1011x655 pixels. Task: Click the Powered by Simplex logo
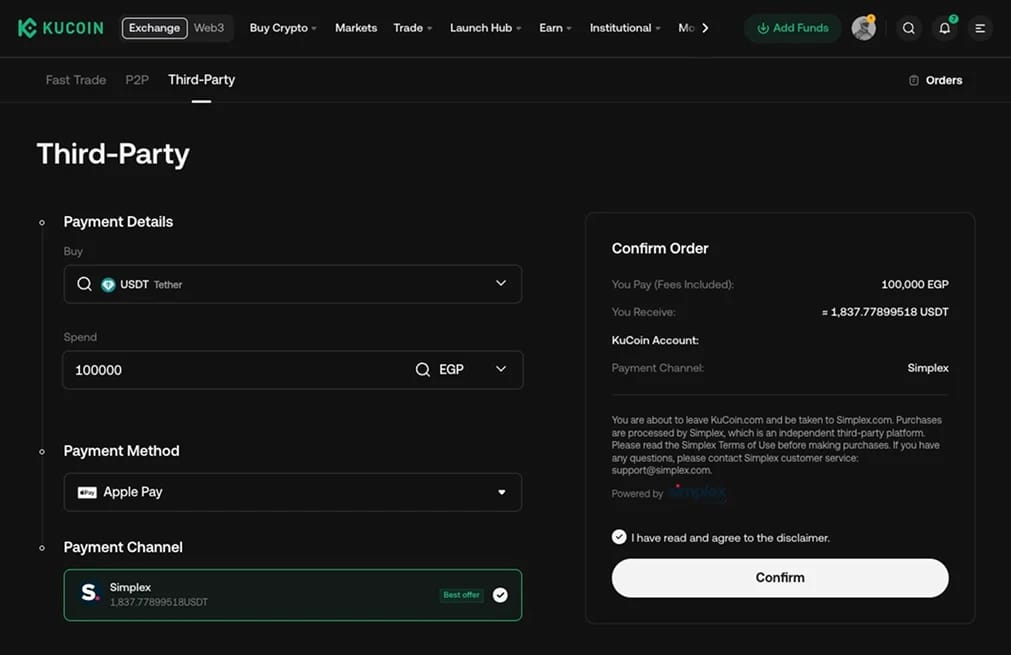(x=697, y=493)
